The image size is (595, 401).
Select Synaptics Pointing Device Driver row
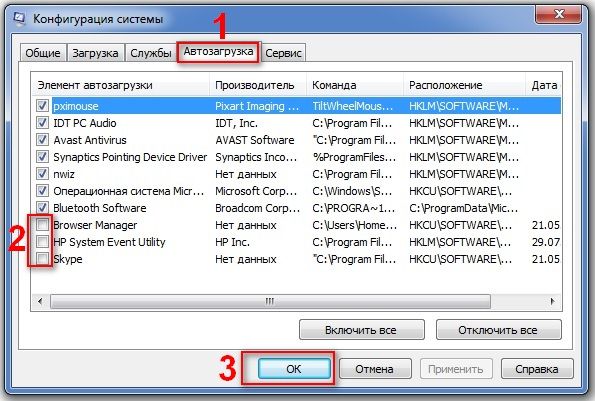130,157
